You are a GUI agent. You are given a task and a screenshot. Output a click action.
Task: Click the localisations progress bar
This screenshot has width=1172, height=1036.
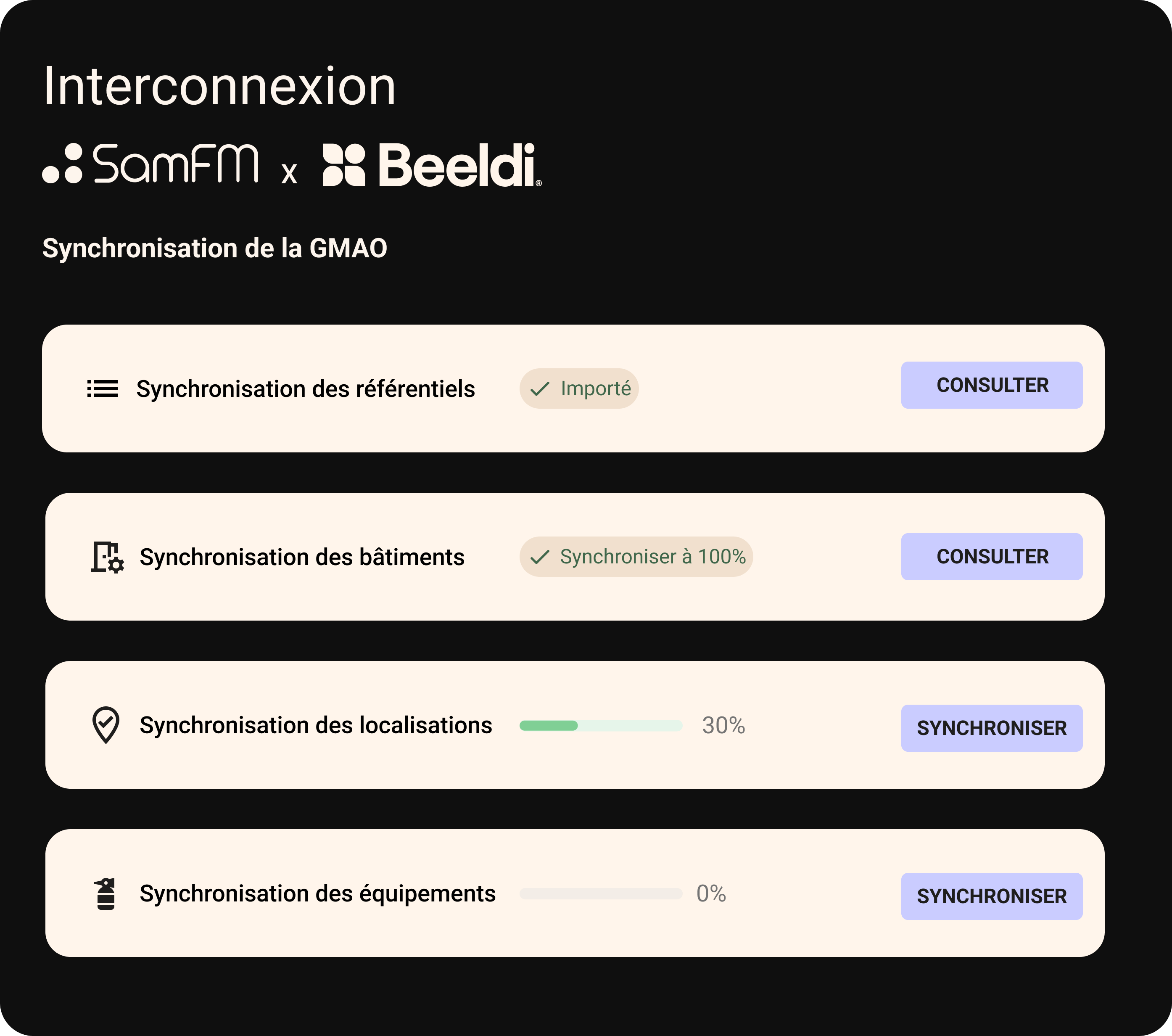point(600,726)
